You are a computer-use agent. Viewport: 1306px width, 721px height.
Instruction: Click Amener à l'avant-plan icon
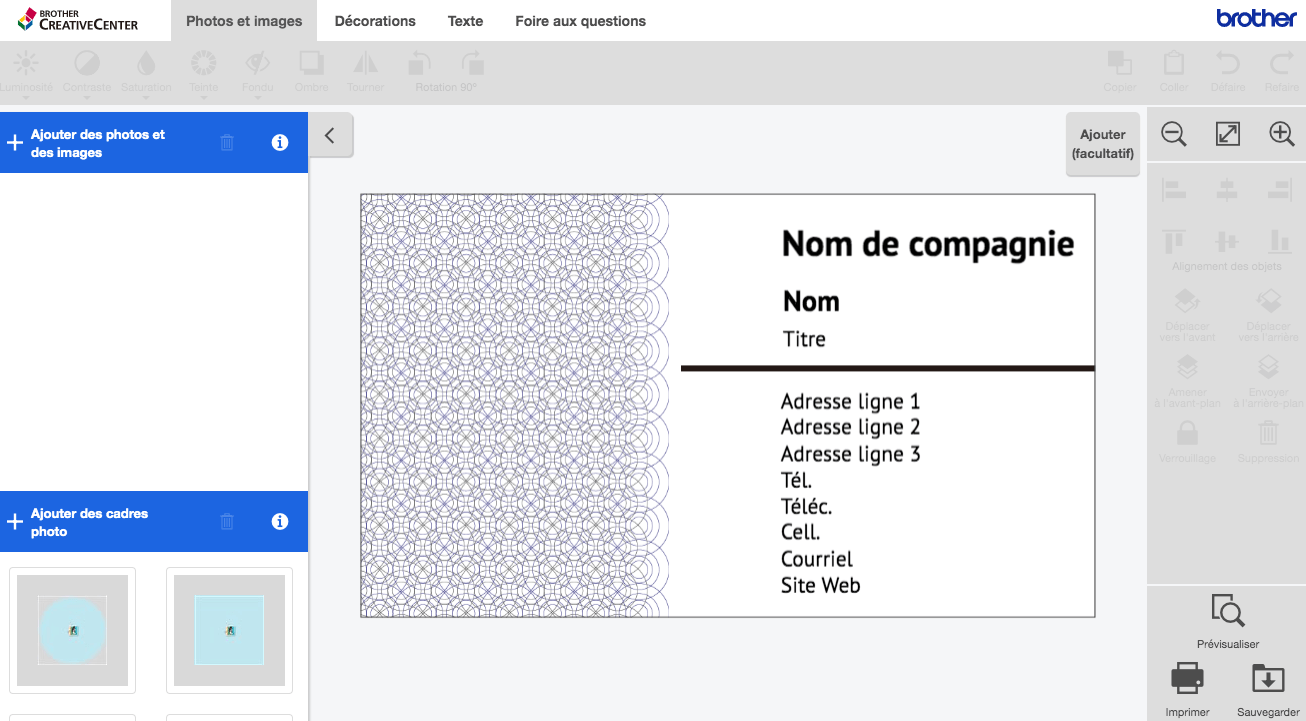1187,368
